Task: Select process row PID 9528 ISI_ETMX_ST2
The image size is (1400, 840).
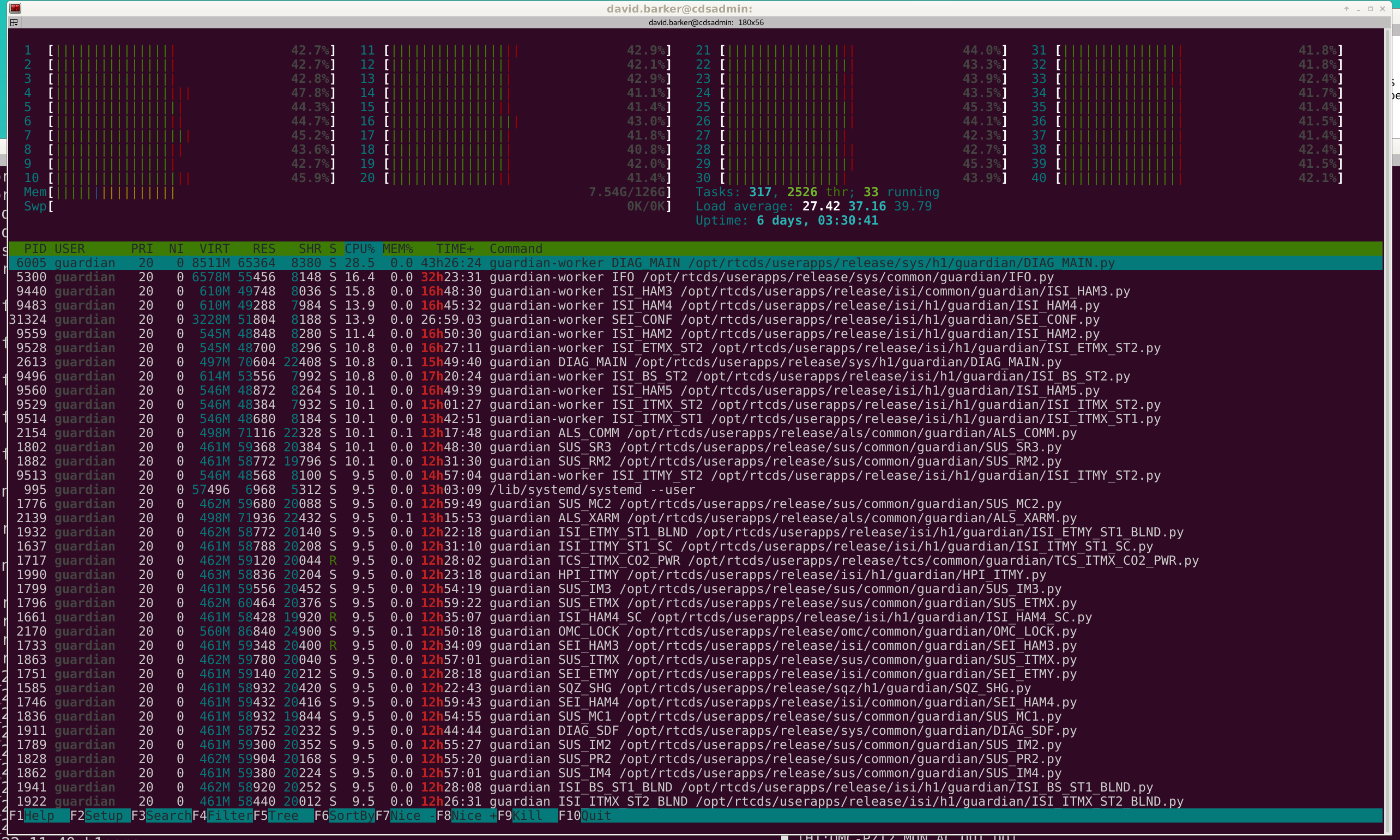Action: coord(695,348)
